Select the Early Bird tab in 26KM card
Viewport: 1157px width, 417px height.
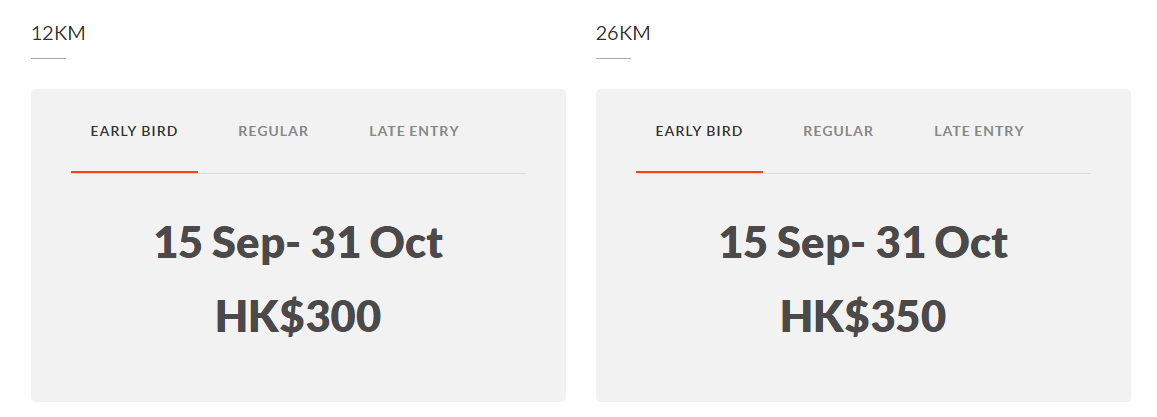pyautogui.click(x=699, y=131)
